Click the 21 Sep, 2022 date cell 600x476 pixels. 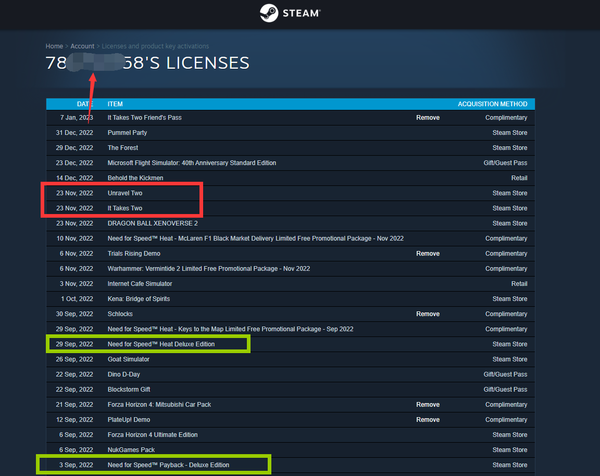coord(74,404)
